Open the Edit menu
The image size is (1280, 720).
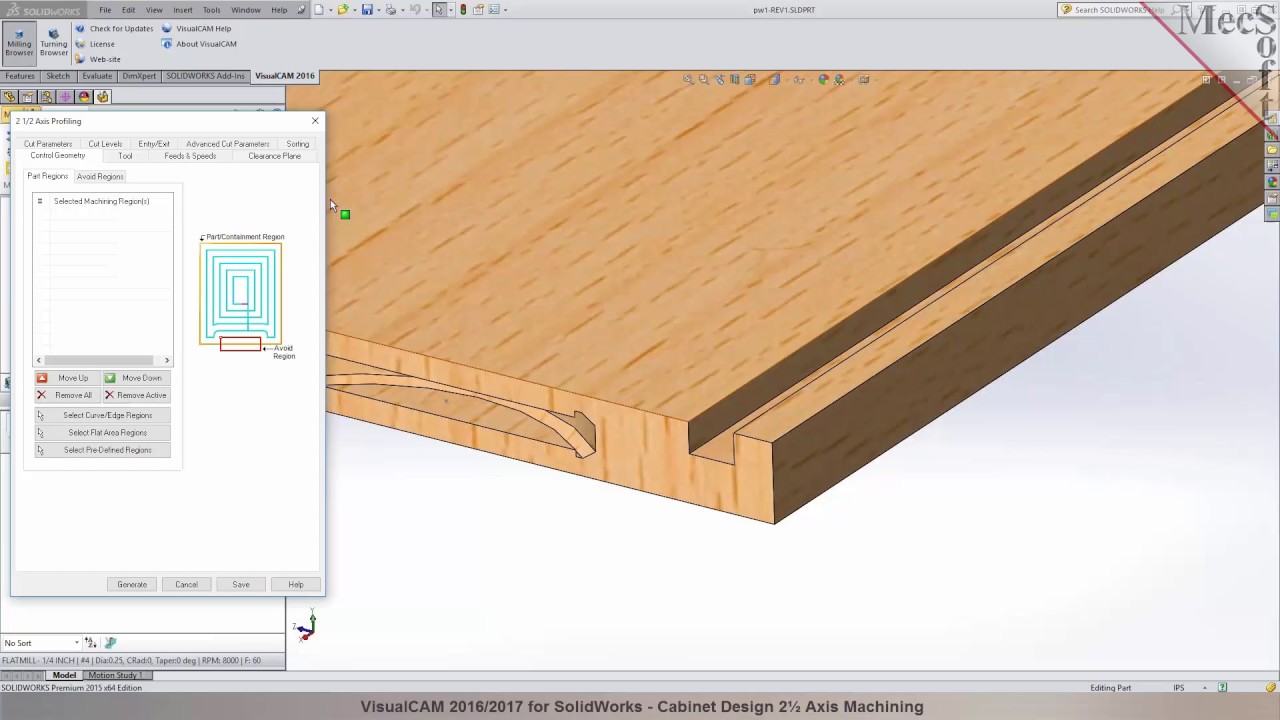[128, 10]
